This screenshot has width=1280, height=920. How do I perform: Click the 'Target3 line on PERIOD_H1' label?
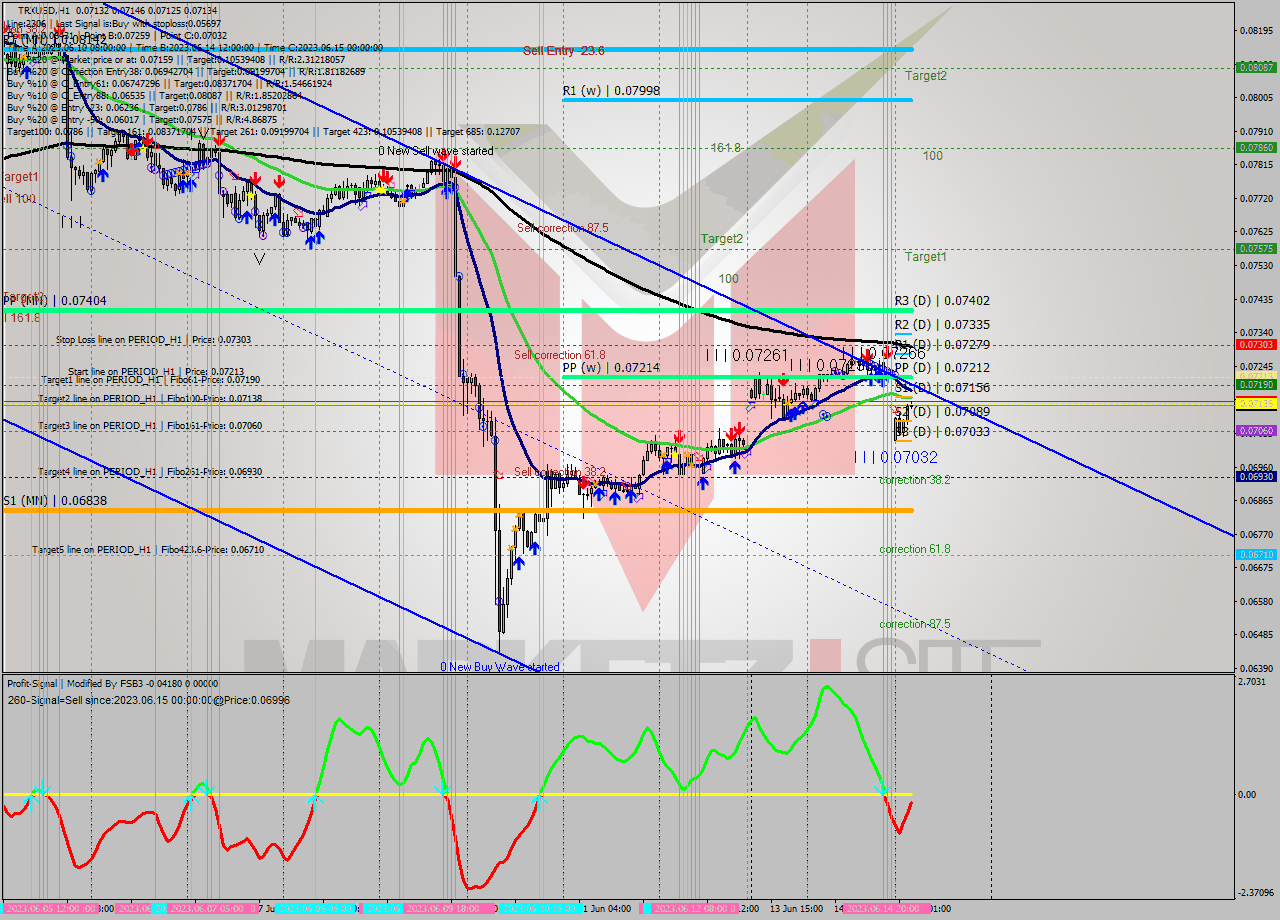tap(150, 425)
